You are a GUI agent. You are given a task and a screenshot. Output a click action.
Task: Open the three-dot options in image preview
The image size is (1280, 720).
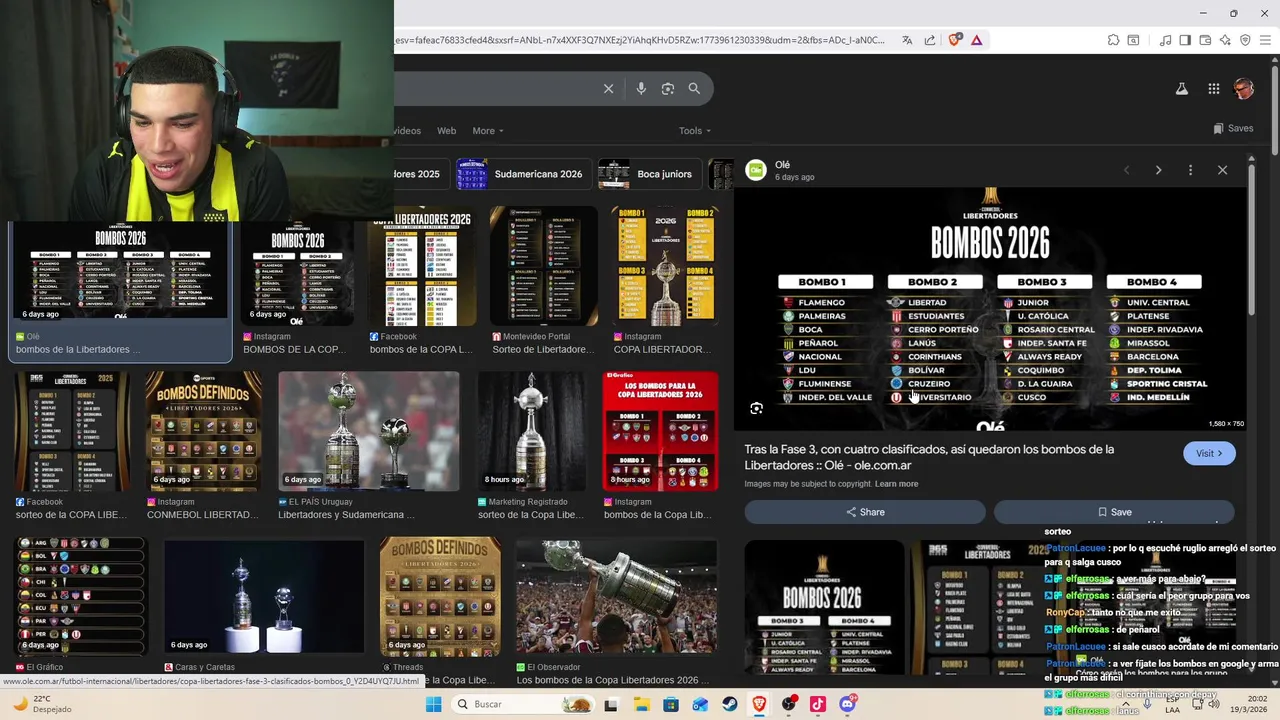click(x=1190, y=170)
